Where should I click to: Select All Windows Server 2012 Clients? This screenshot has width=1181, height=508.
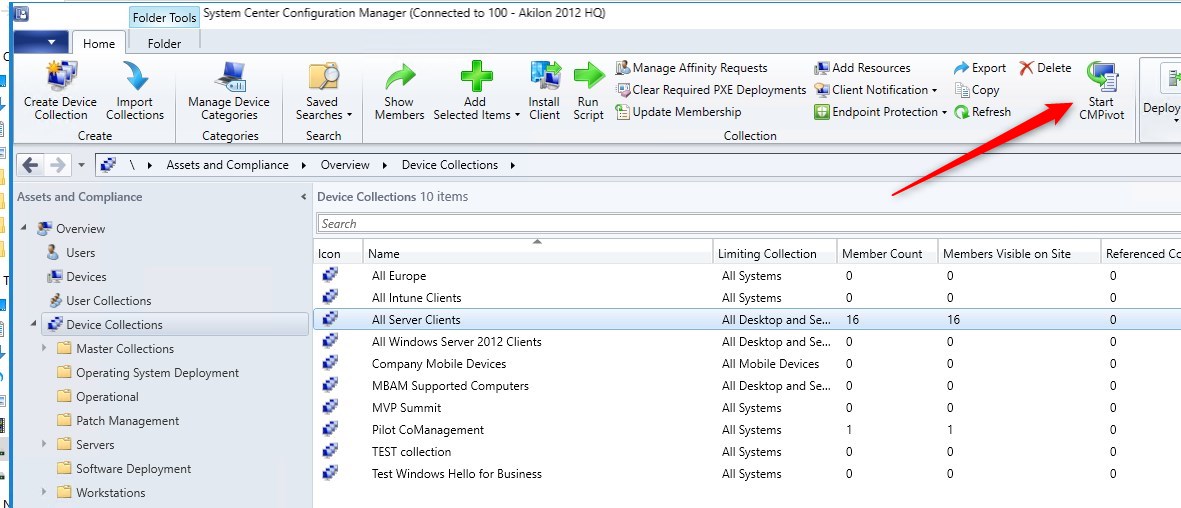coord(747,341)
